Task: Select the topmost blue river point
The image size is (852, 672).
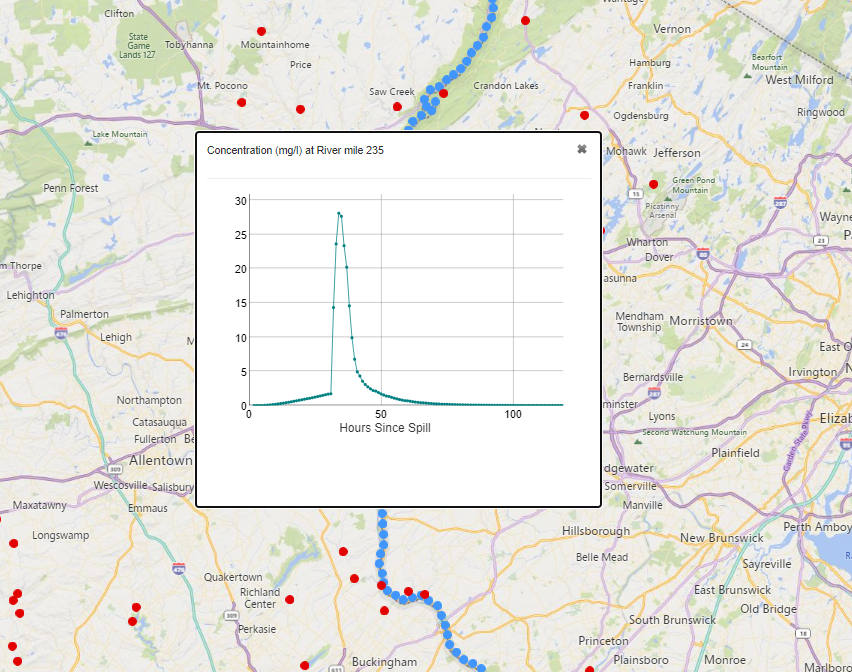Action: pos(493,2)
